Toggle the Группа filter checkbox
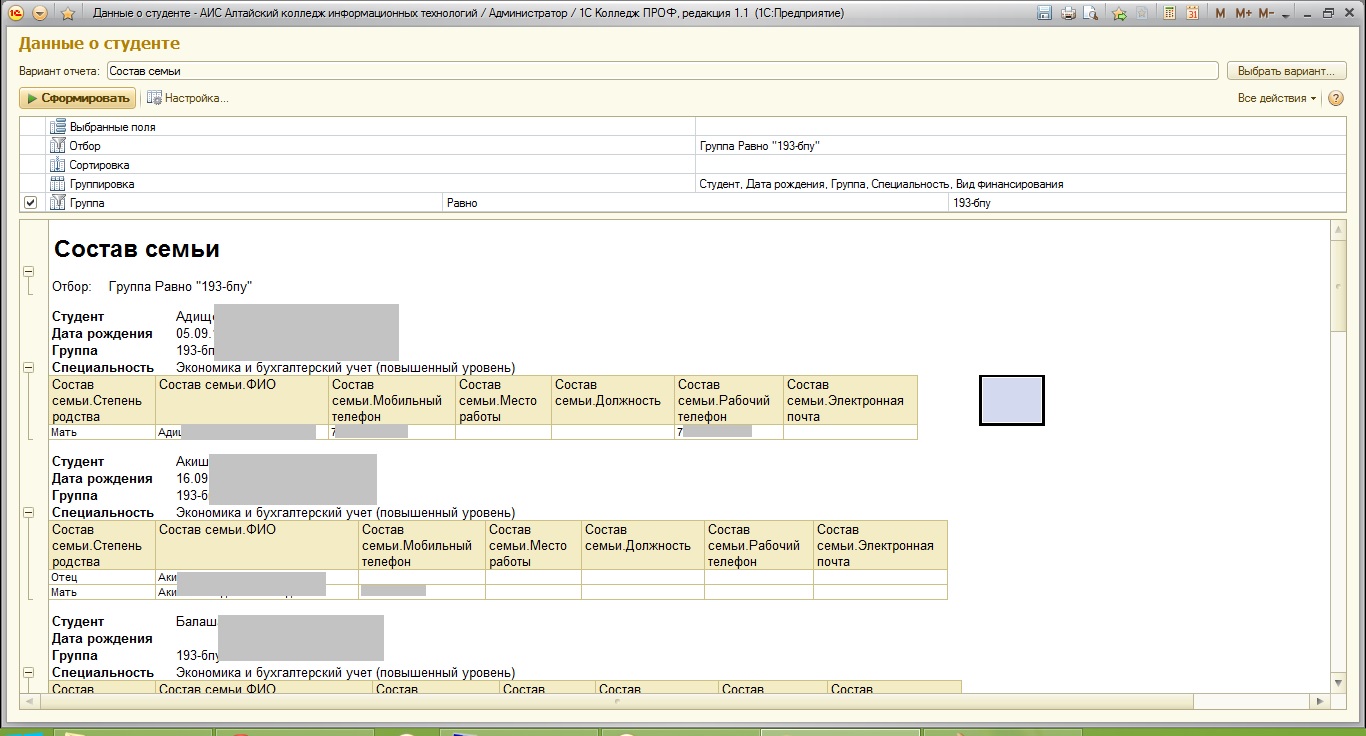Viewport: 1366px width, 736px height. pos(30,203)
